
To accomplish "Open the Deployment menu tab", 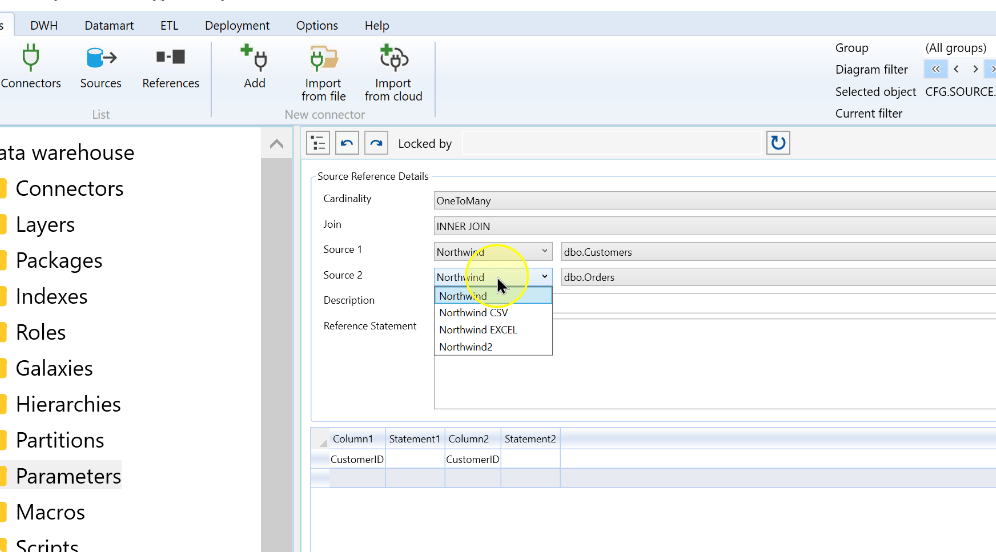I will point(237,25).
